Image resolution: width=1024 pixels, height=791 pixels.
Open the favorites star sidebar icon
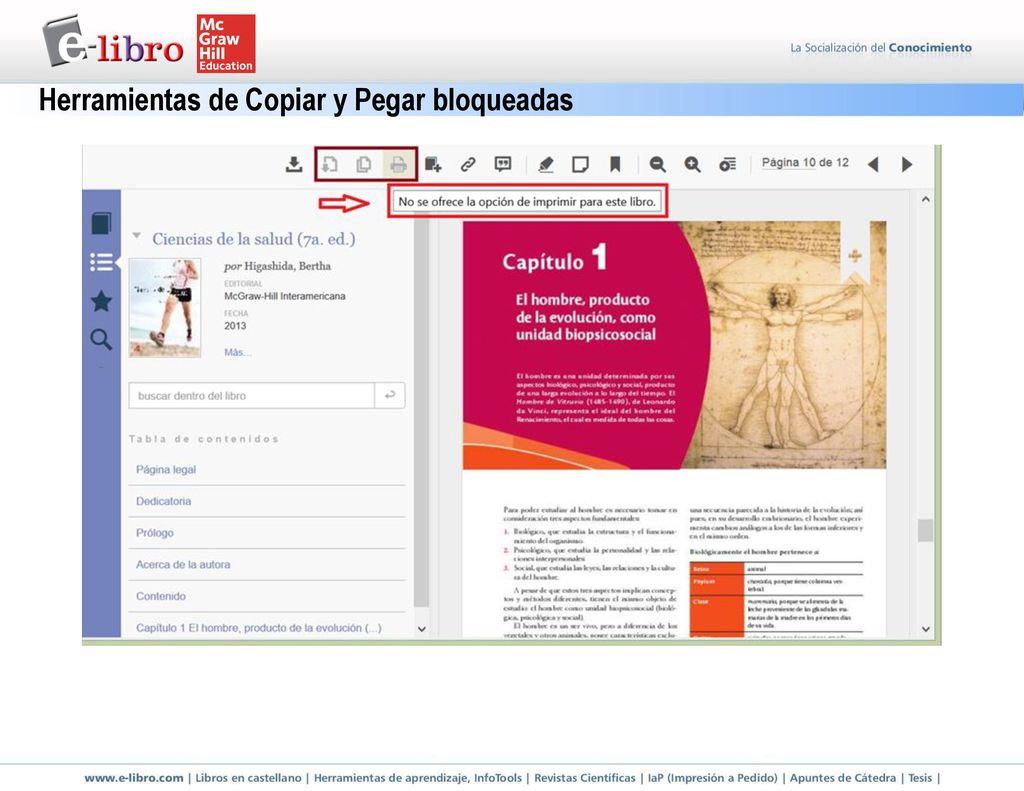(x=101, y=301)
